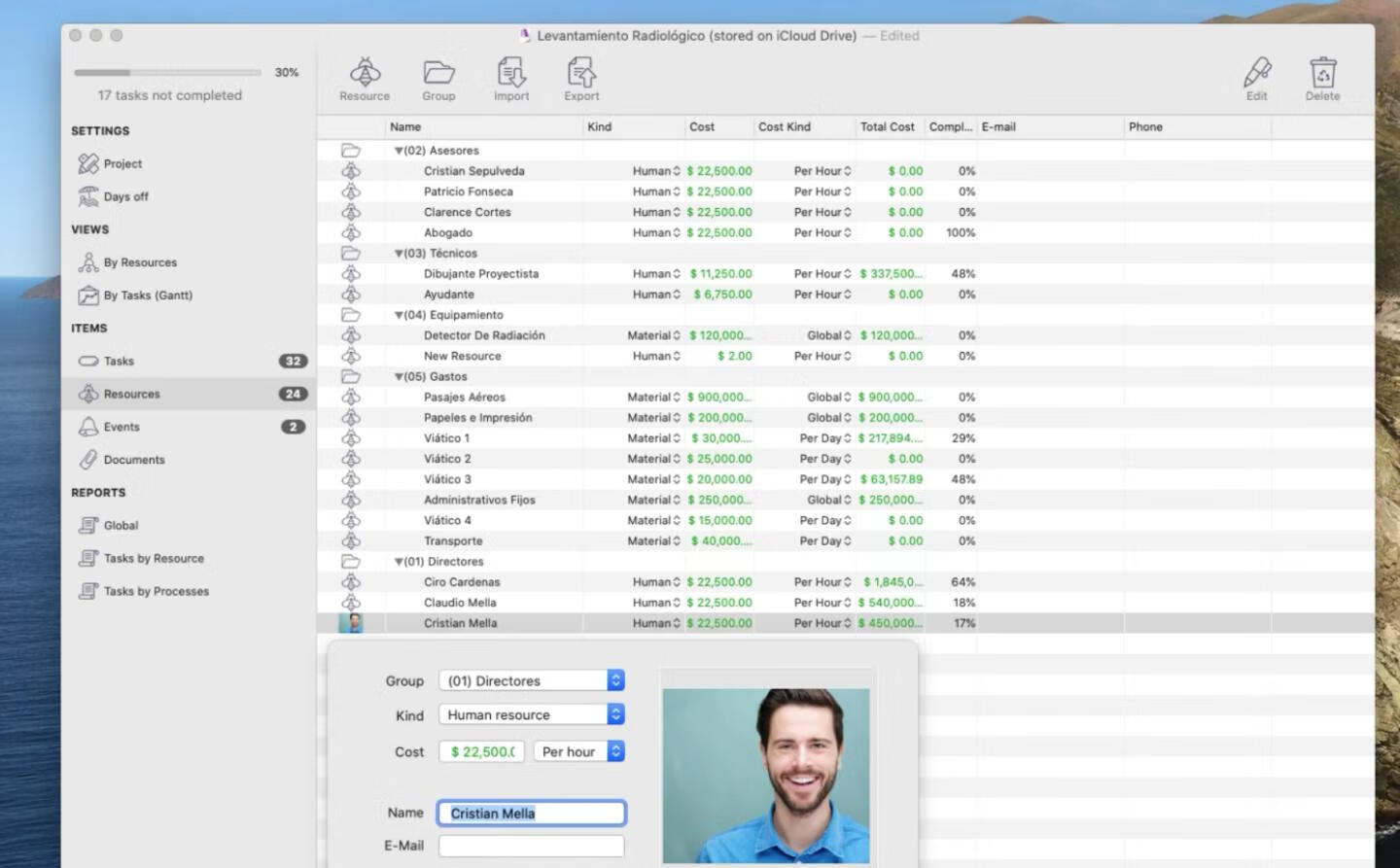The width and height of the screenshot is (1400, 868).
Task: Select Resources in the sidebar
Action: click(190, 394)
